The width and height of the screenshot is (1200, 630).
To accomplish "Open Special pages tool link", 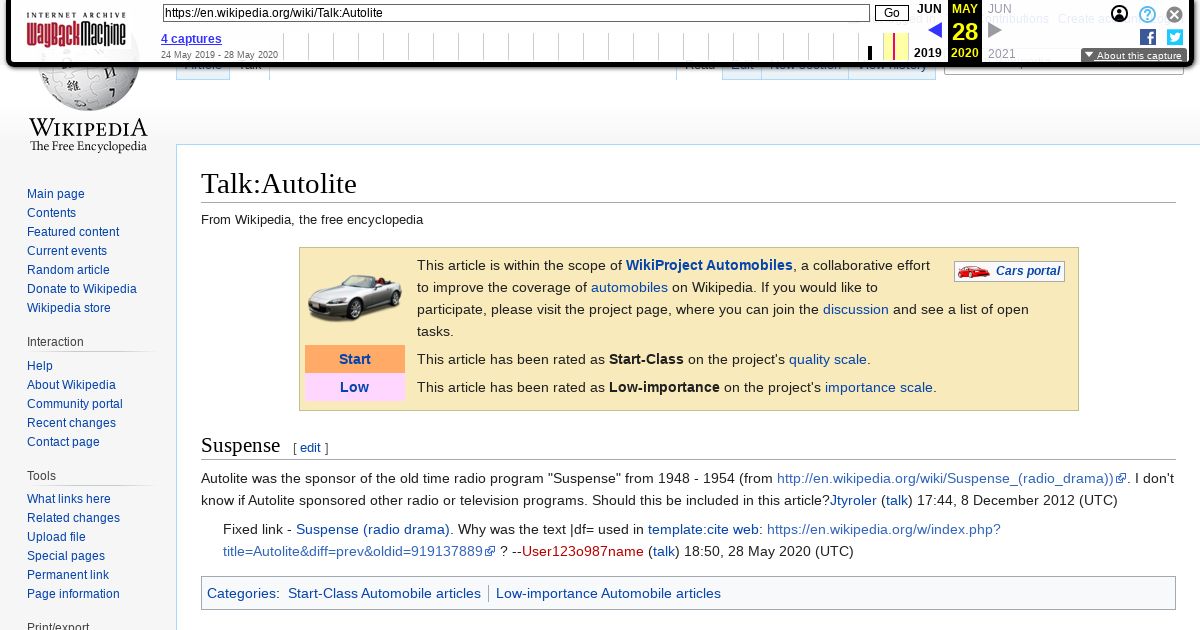I will point(66,556).
